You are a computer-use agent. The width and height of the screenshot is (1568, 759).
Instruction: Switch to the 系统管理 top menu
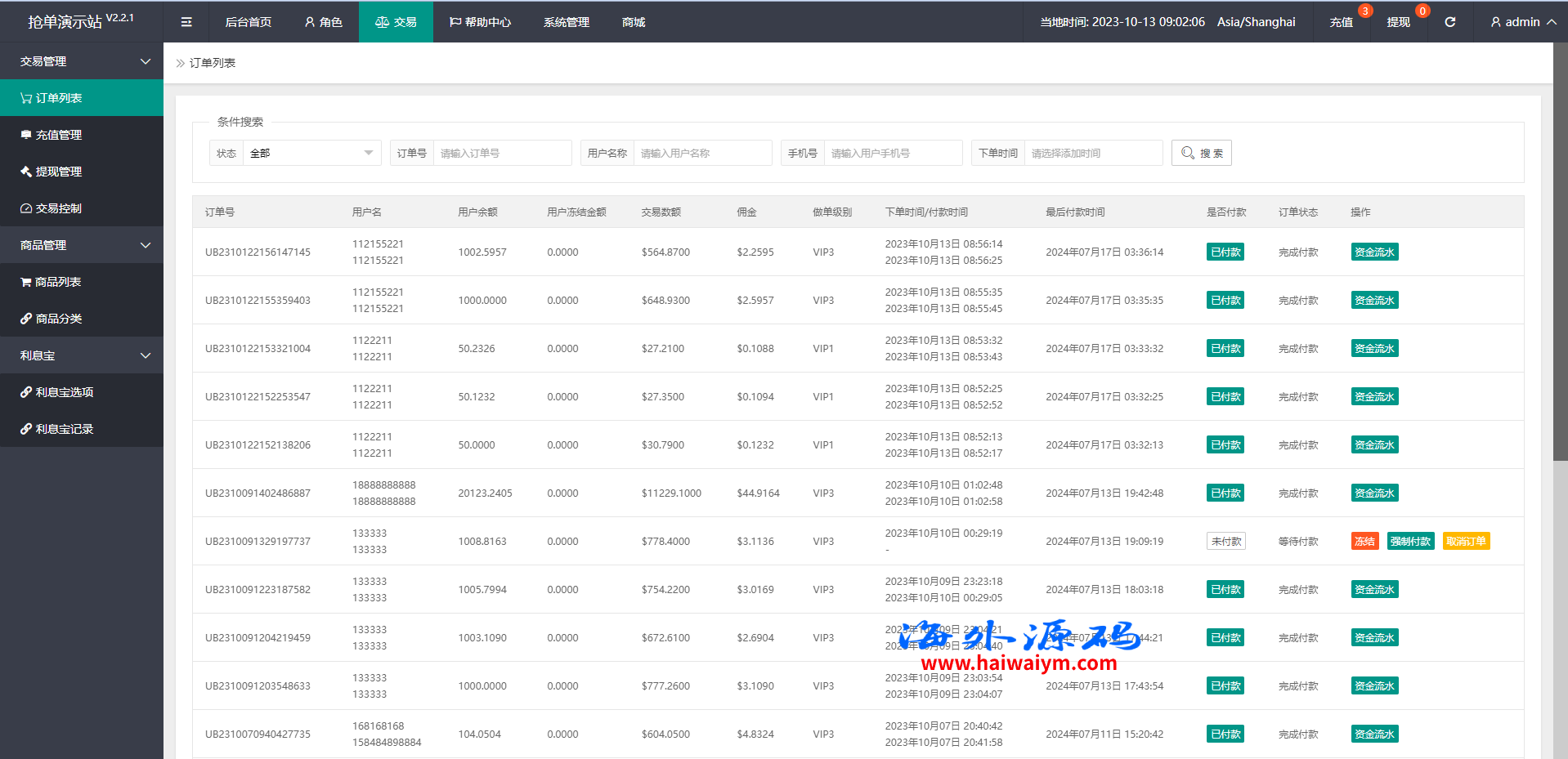(x=566, y=22)
